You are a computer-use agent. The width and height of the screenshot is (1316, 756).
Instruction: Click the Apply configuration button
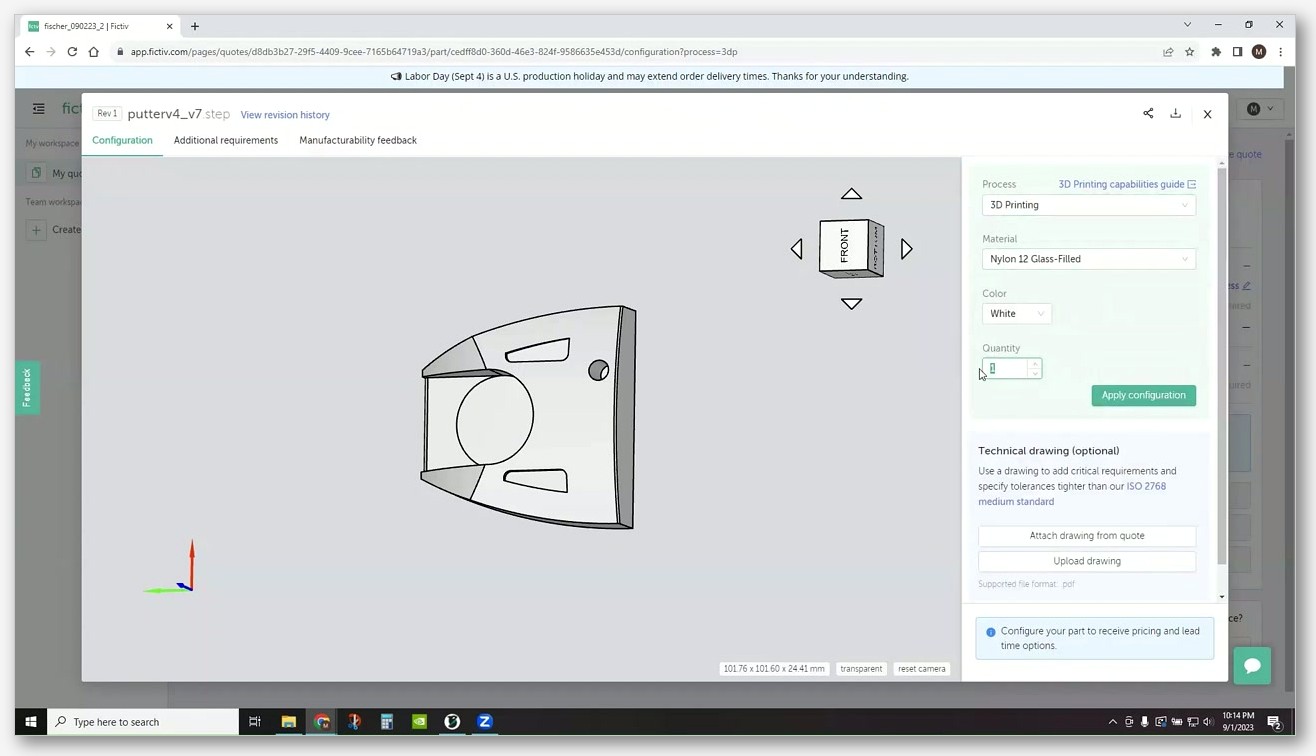[1143, 395]
